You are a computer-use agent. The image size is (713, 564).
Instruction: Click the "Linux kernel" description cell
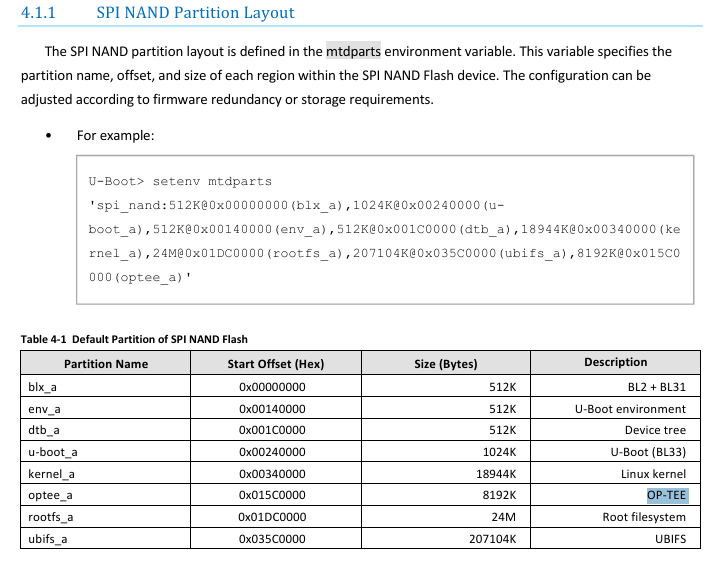click(653, 474)
